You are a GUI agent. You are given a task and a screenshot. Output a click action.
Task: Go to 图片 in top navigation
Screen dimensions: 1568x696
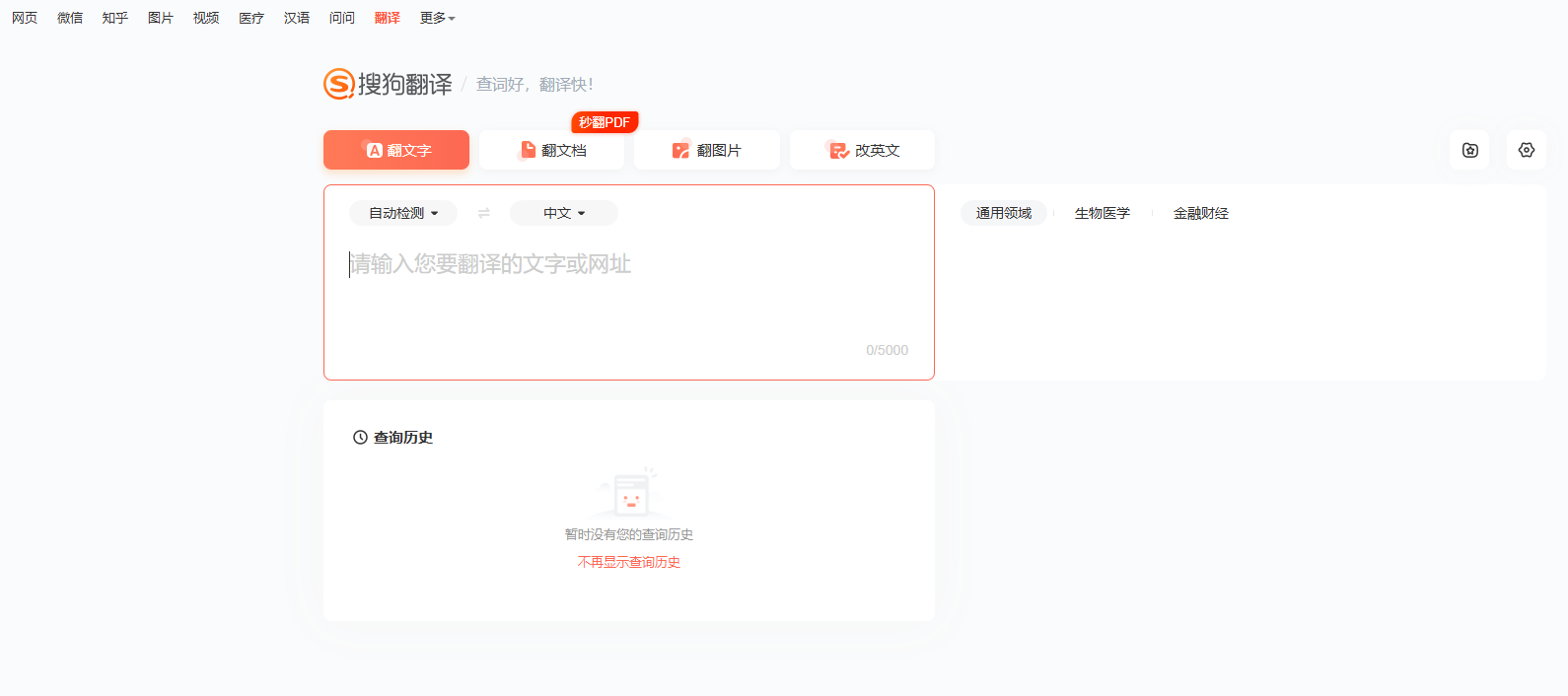pos(161,18)
